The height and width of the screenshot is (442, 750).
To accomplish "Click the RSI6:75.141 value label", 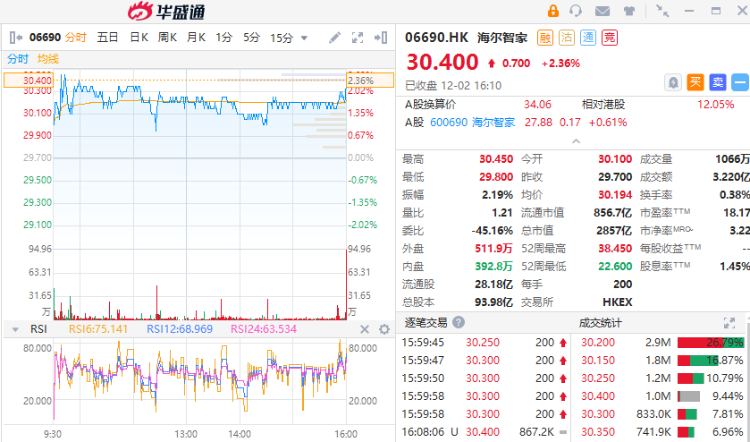I will pos(98,329).
